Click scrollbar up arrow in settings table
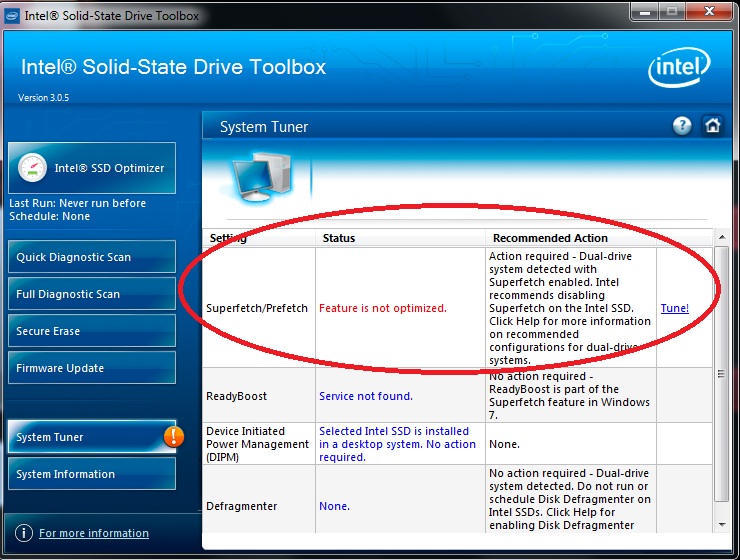The width and height of the screenshot is (740, 560). tap(722, 237)
